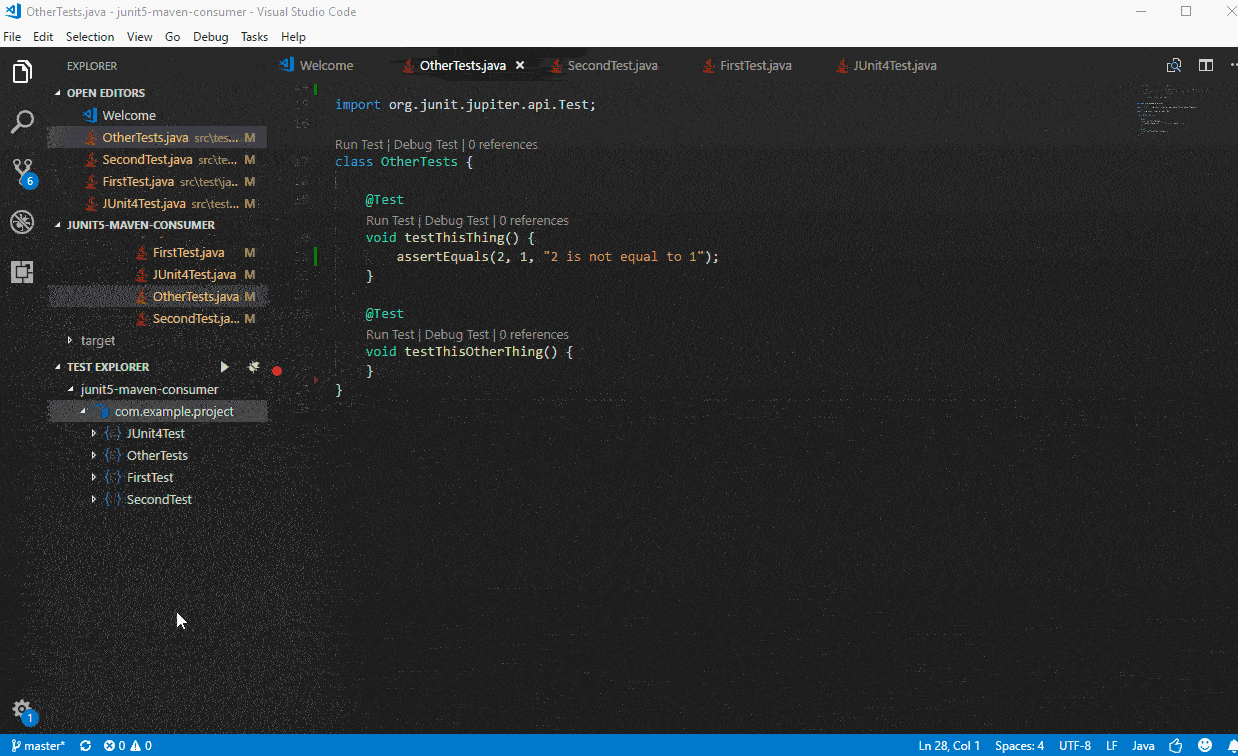Collapse the com.example.project node arrow
Screen dimensions: 1238x756
click(84, 412)
